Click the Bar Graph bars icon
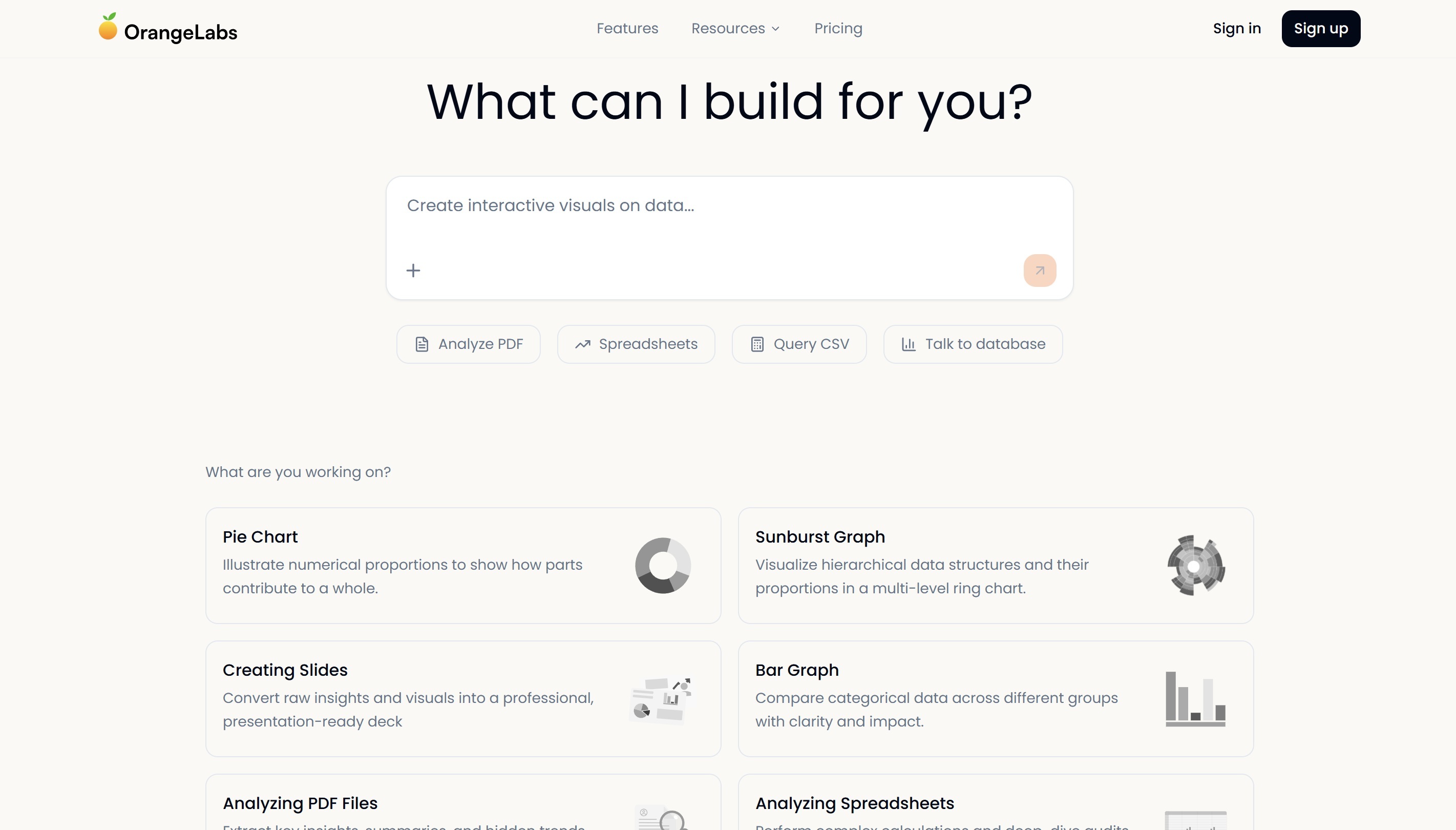The width and height of the screenshot is (1456, 830). click(x=1195, y=699)
